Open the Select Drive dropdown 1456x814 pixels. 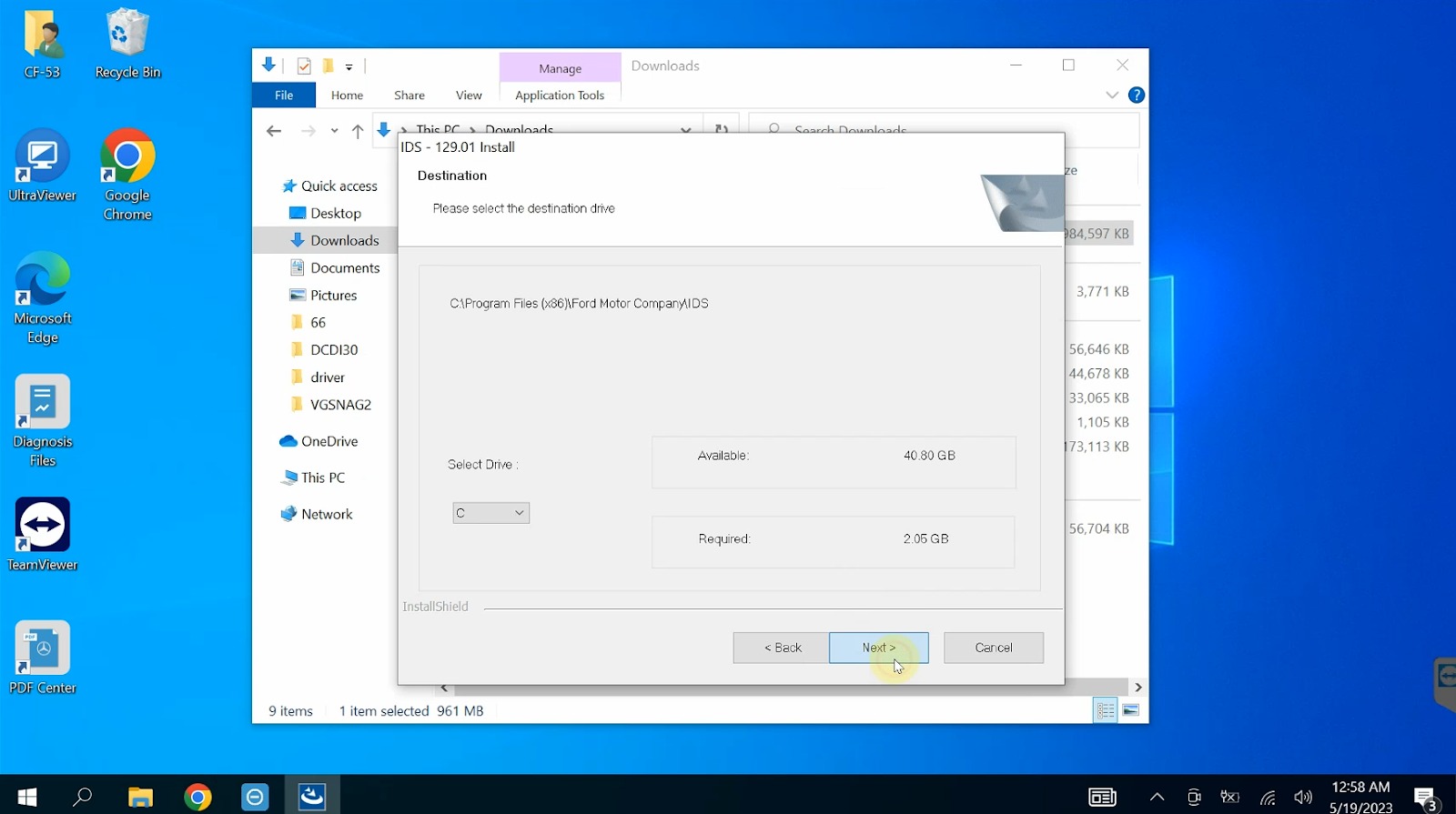coord(491,513)
